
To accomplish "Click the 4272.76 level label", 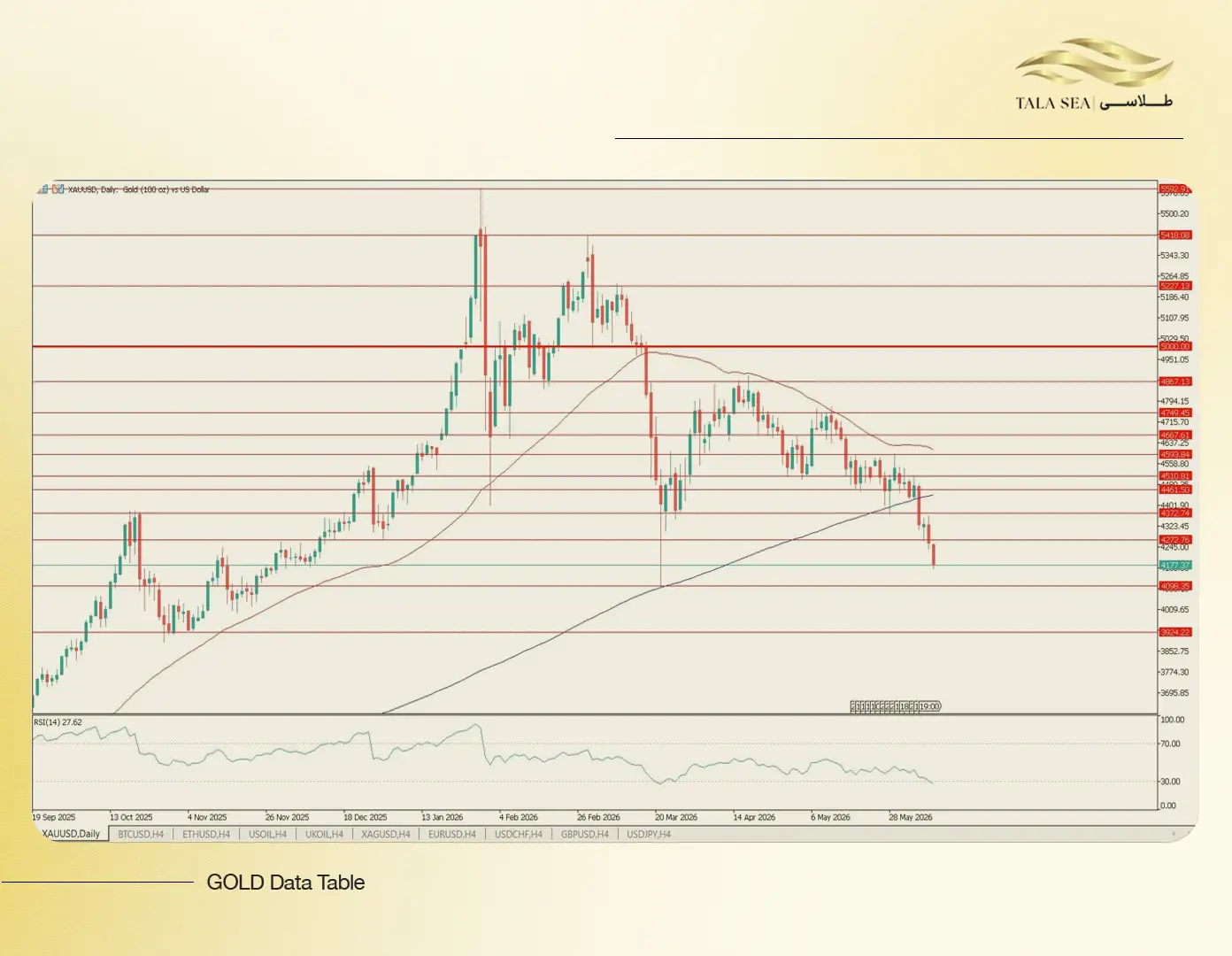I will [1175, 540].
